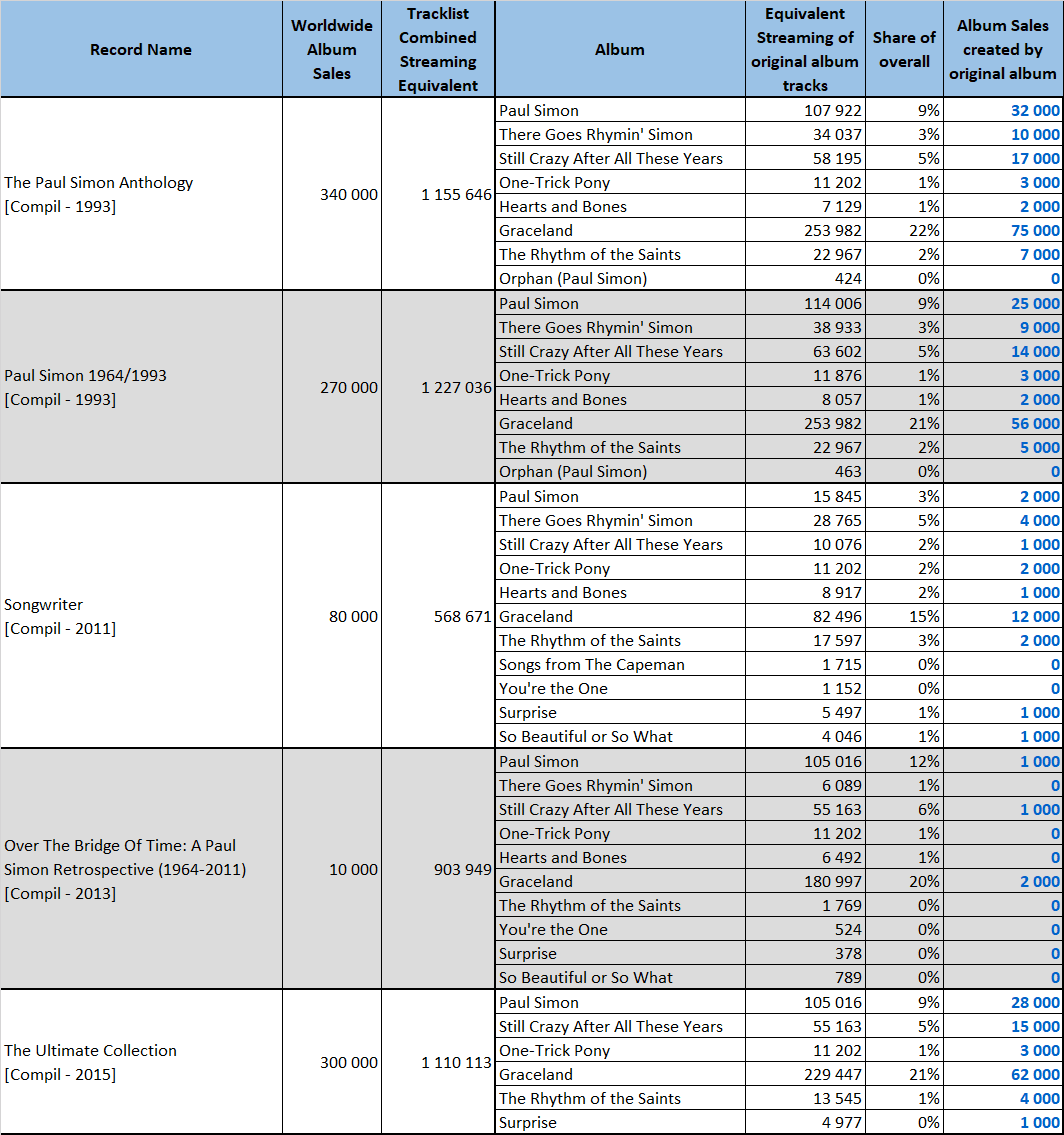
Task: Select the 'Worldwide Album Sales' header cell
Action: (332, 49)
